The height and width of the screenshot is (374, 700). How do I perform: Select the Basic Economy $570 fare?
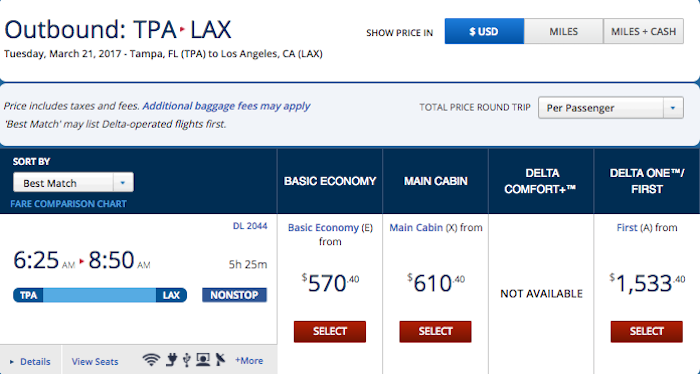coord(329,332)
